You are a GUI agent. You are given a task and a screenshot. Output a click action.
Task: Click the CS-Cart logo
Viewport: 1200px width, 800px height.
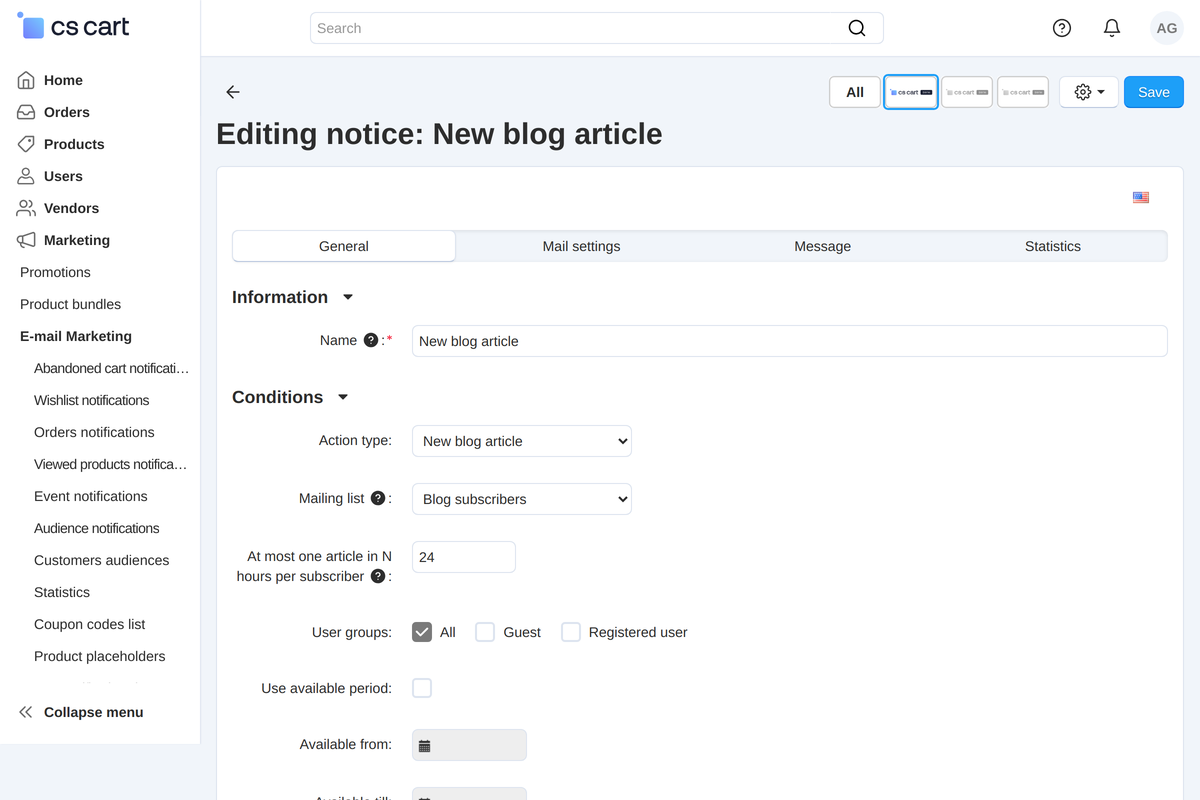point(73,27)
